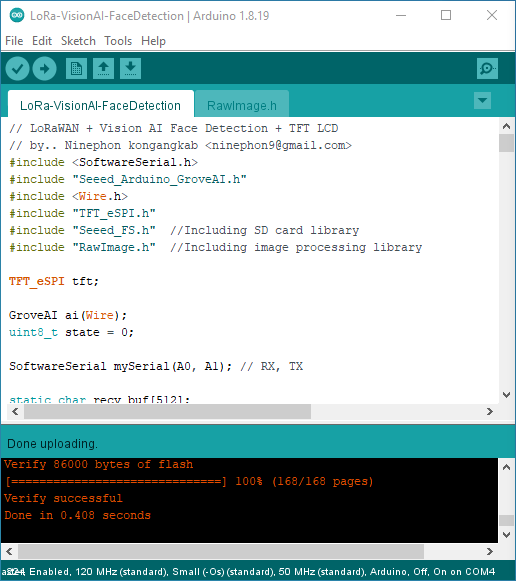Click the editor horizontal scrollbar right arrow
This screenshot has width=516, height=581.
pyautogui.click(x=490, y=412)
